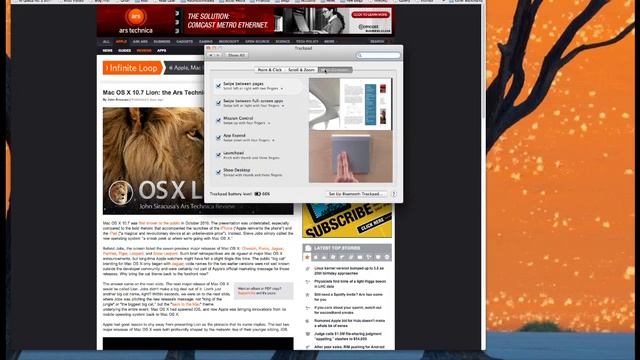Image resolution: width=640 pixels, height=360 pixels.
Task: Click icon beside Judge file-sharing judgment story
Action: pyautogui.click(x=307, y=334)
